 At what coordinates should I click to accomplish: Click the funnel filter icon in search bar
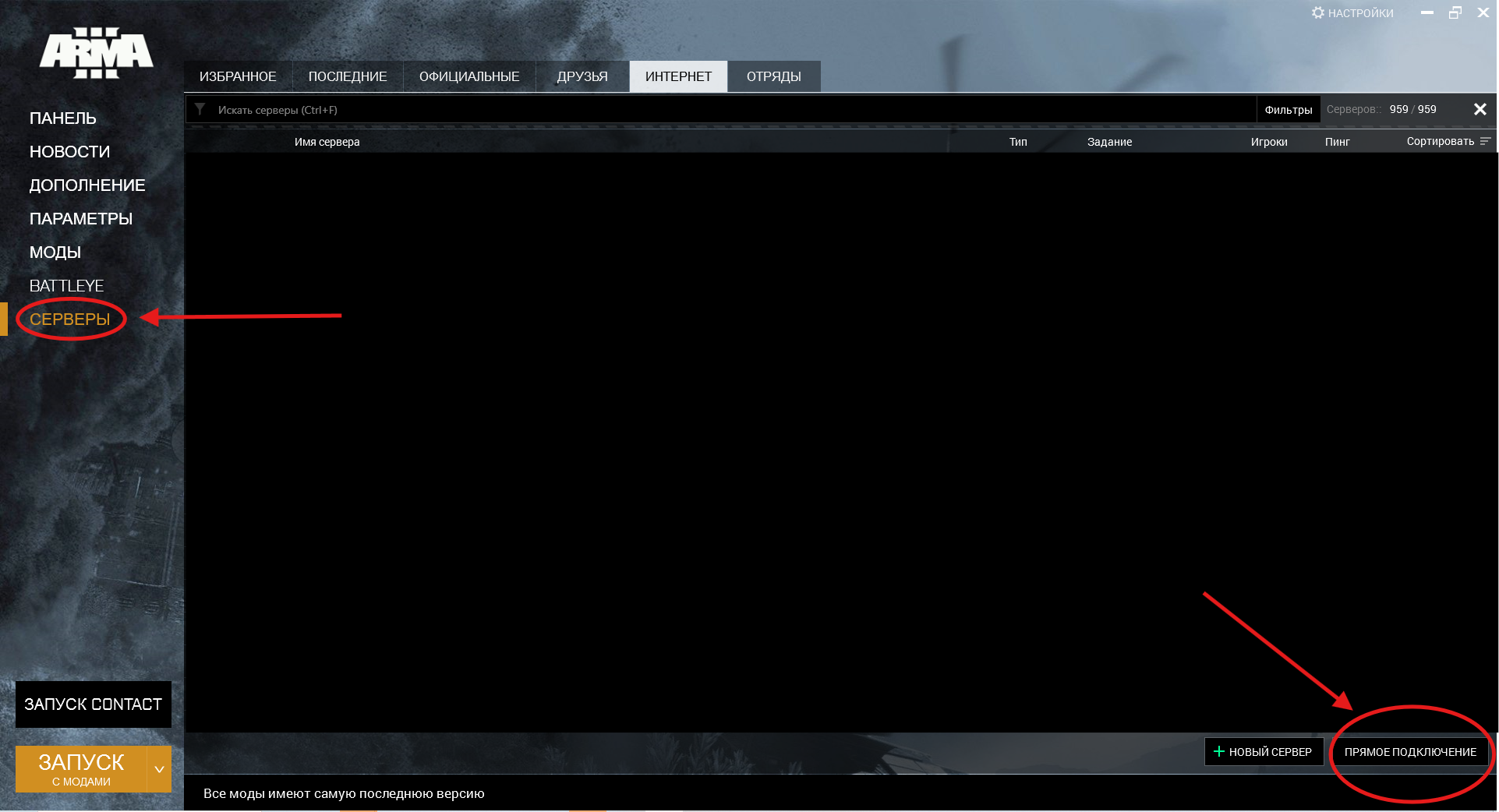[x=200, y=110]
